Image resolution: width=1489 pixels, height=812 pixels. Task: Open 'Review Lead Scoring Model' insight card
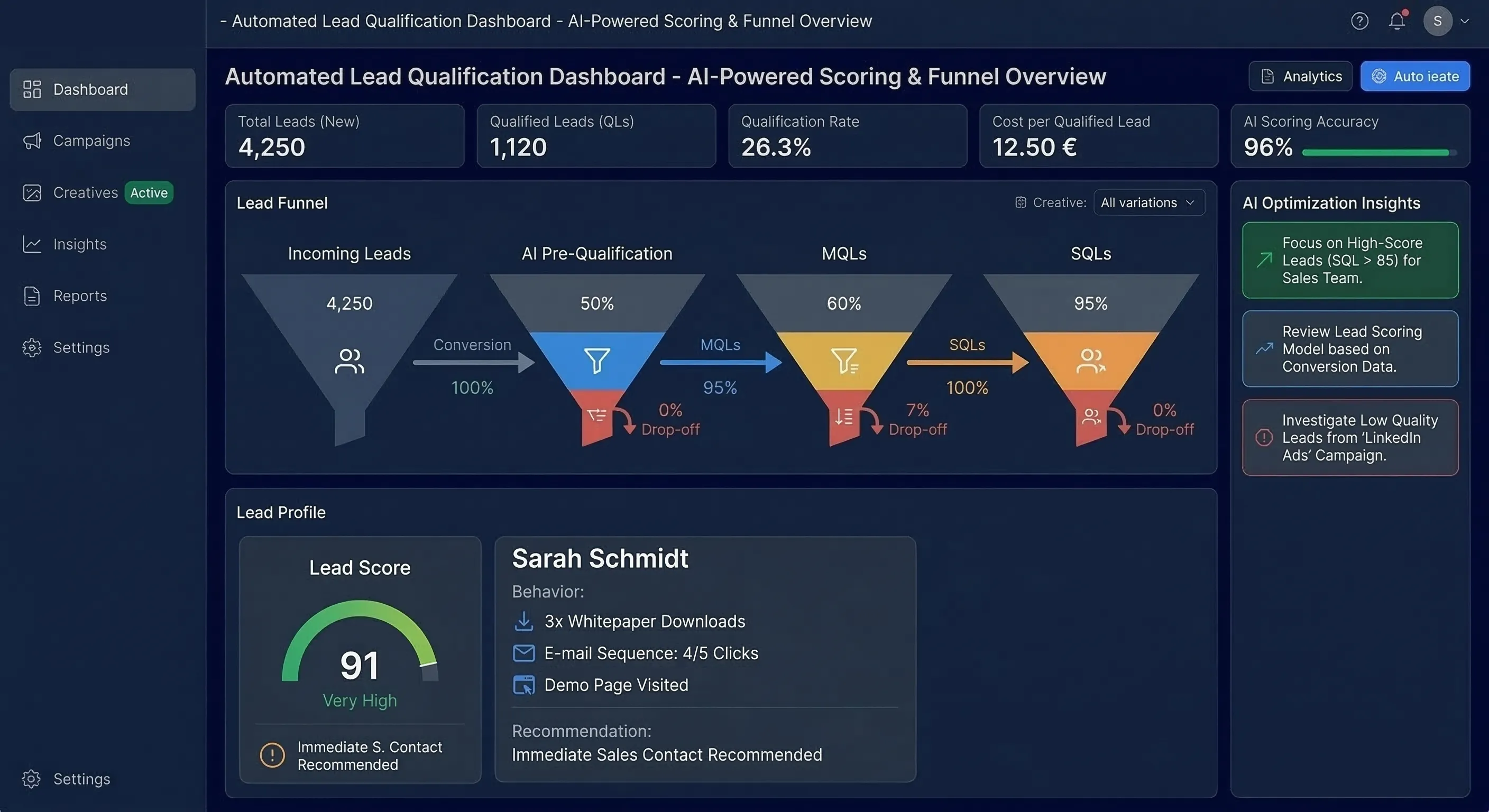click(1350, 348)
